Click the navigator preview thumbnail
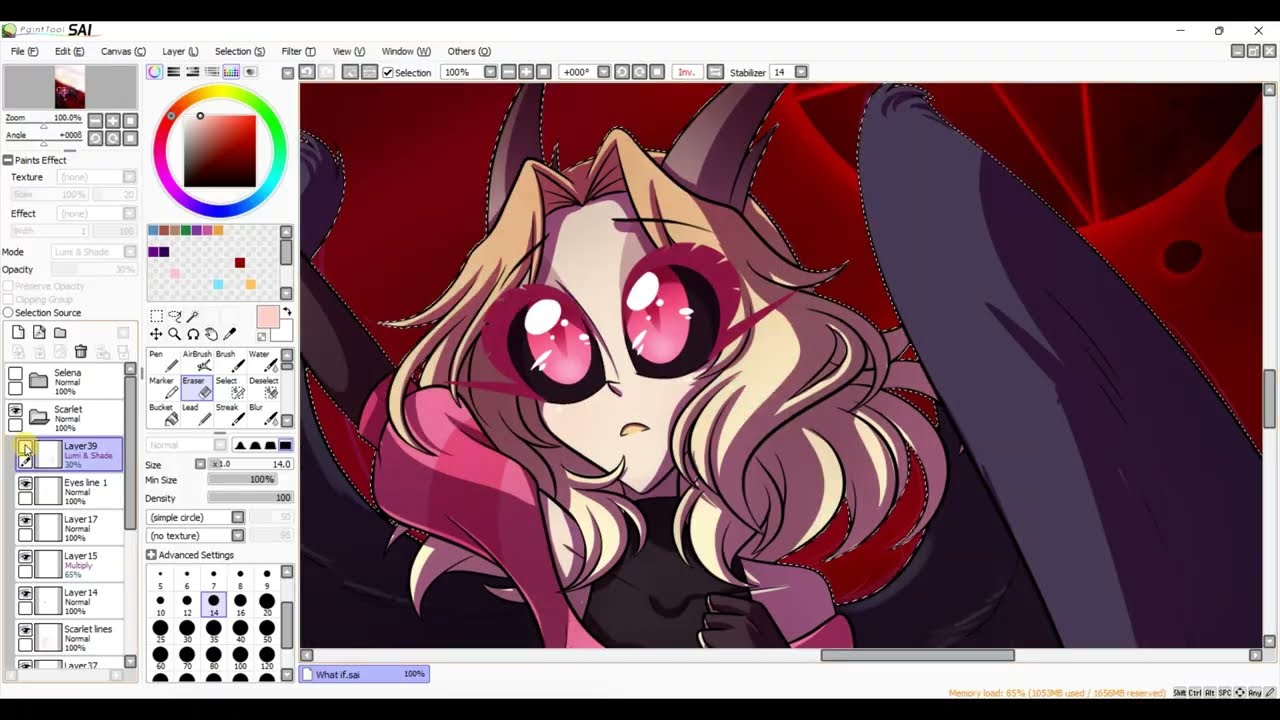The height and width of the screenshot is (720, 1280). click(70, 88)
